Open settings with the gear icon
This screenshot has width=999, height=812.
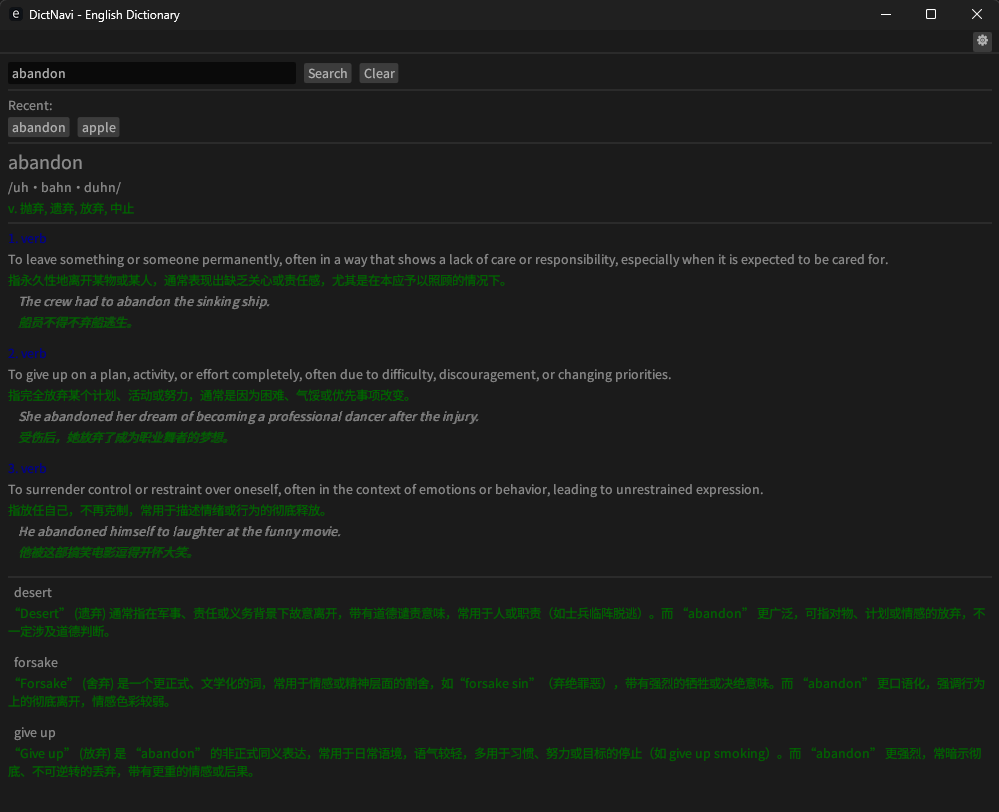[x=982, y=41]
